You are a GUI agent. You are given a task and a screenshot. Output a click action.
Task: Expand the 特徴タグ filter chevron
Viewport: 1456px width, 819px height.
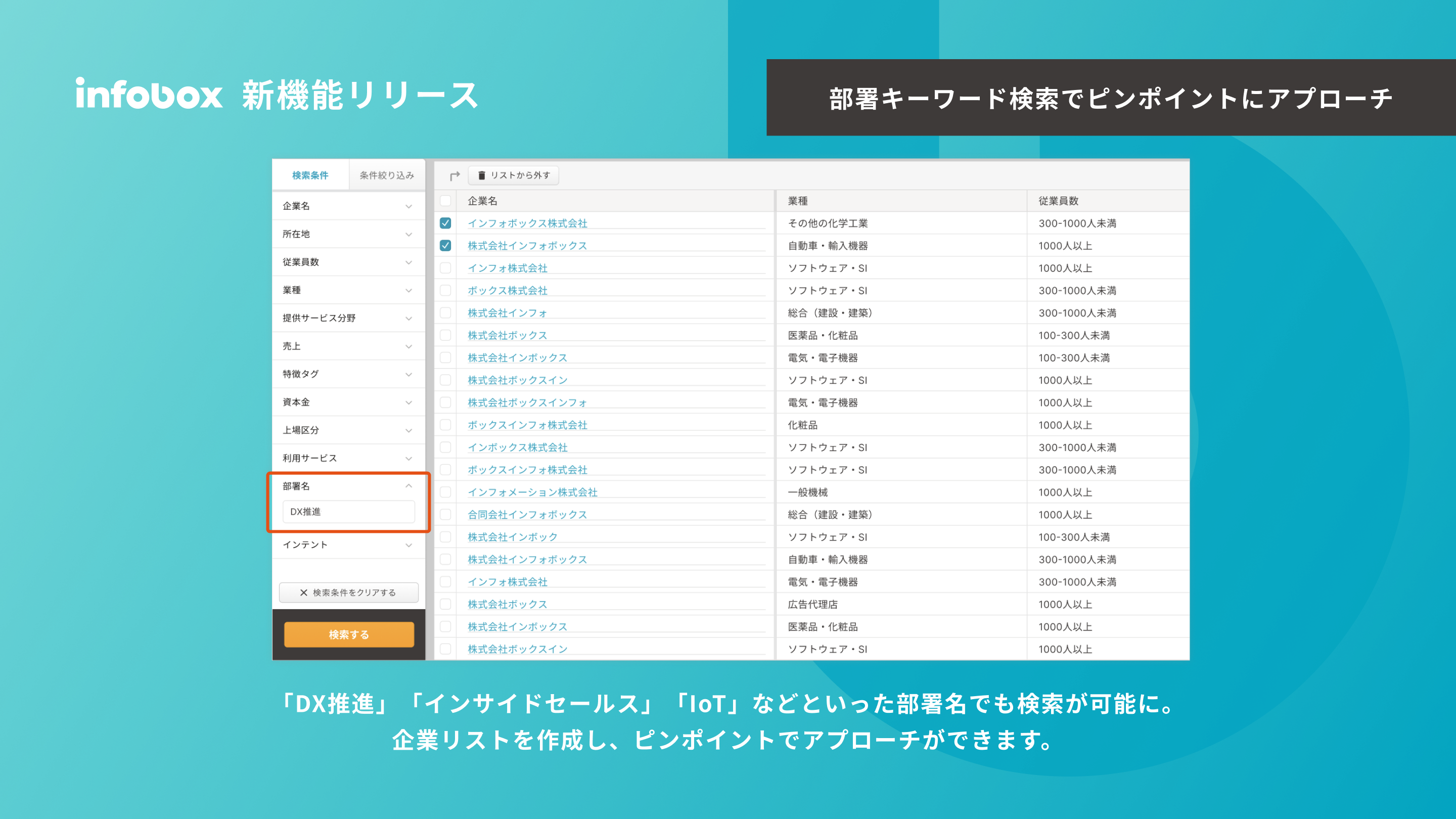[408, 374]
